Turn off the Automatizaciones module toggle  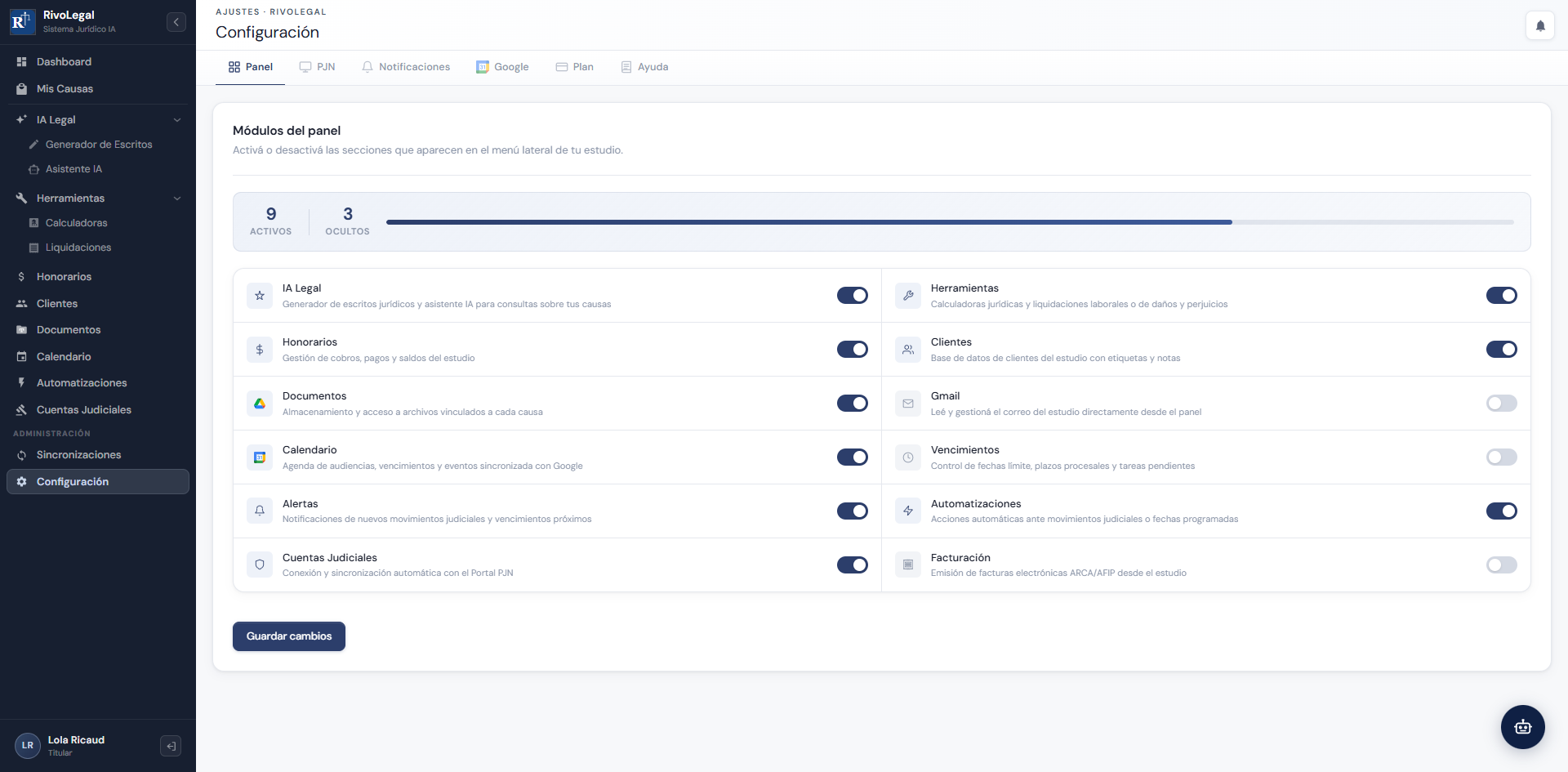click(1502, 511)
